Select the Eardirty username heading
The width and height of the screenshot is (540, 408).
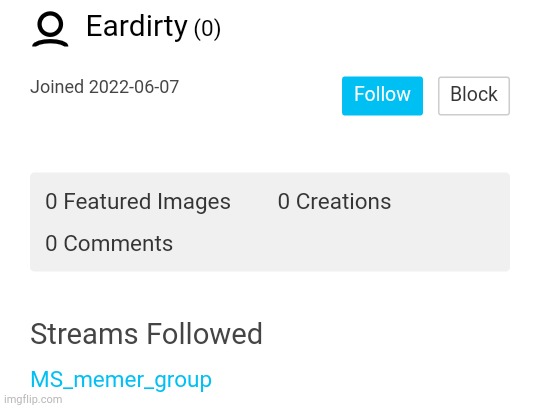(136, 27)
